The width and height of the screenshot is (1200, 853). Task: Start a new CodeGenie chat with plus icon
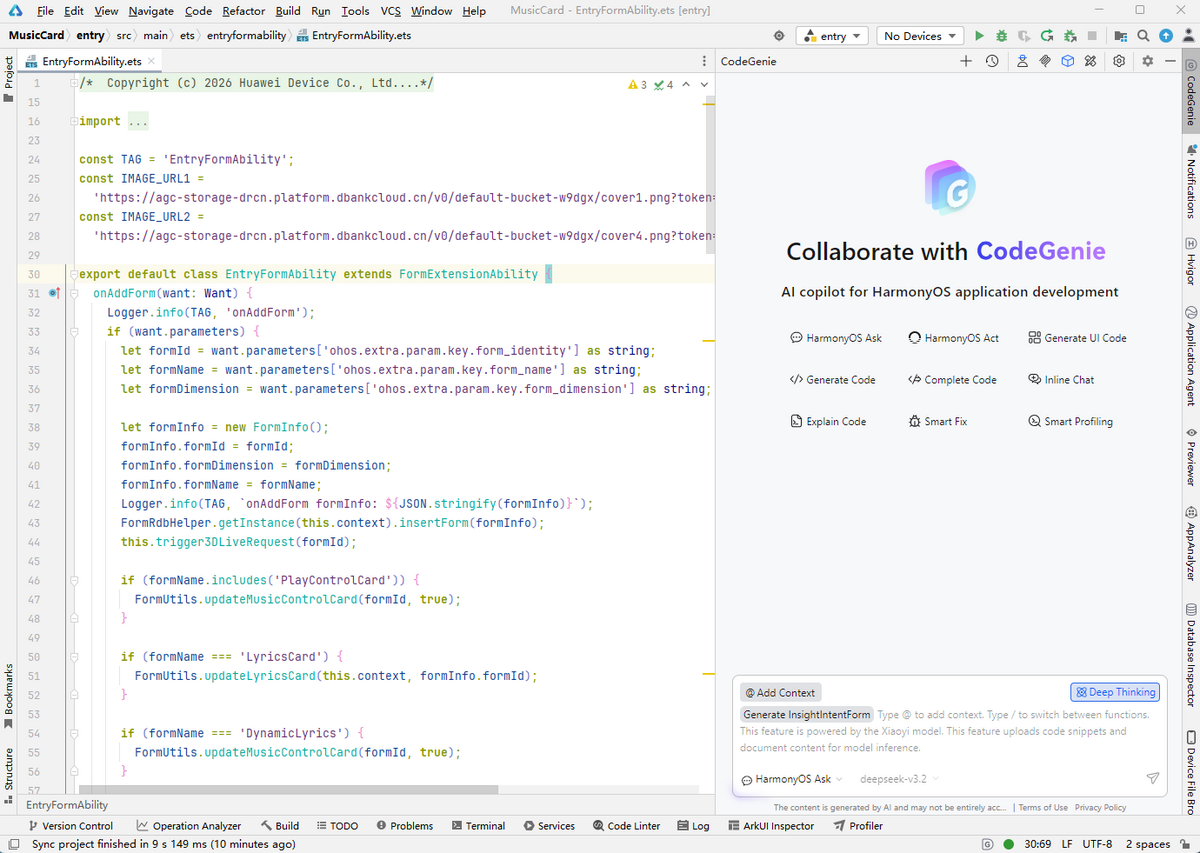point(966,61)
